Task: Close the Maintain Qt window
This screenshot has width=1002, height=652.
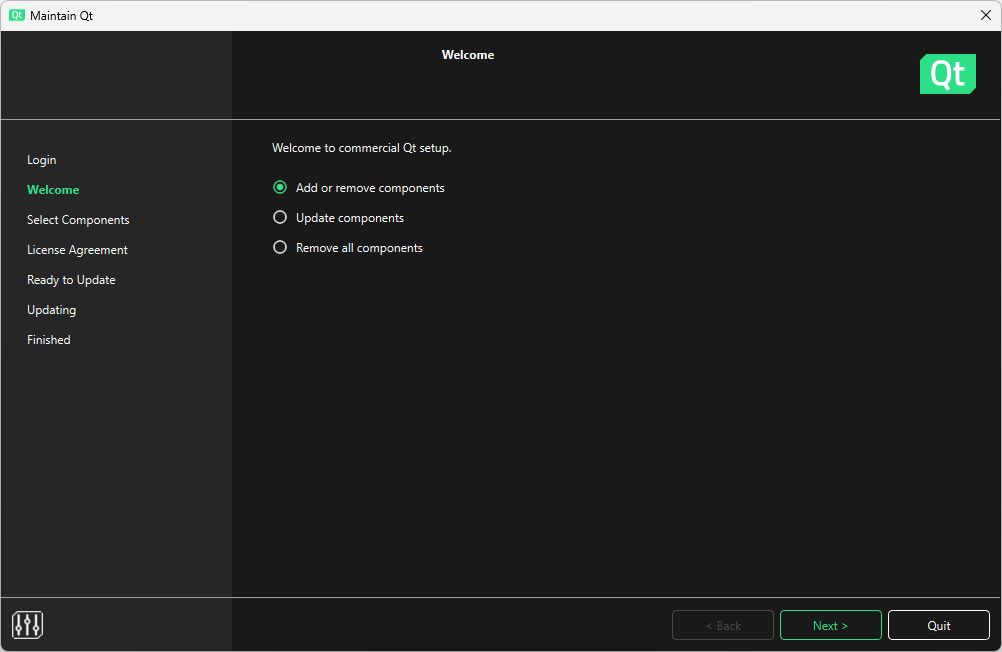Action: point(986,15)
